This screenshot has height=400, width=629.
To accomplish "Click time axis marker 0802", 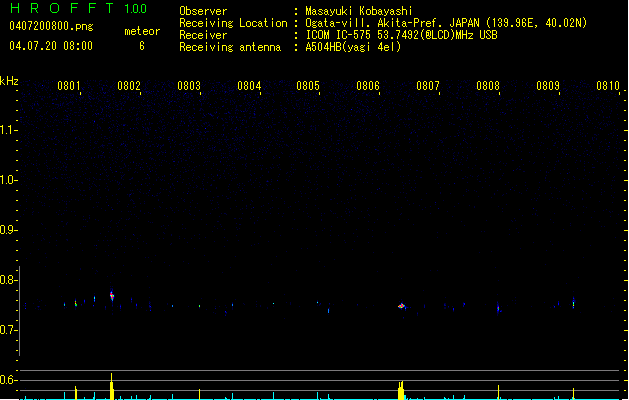I will pyautogui.click(x=129, y=86).
